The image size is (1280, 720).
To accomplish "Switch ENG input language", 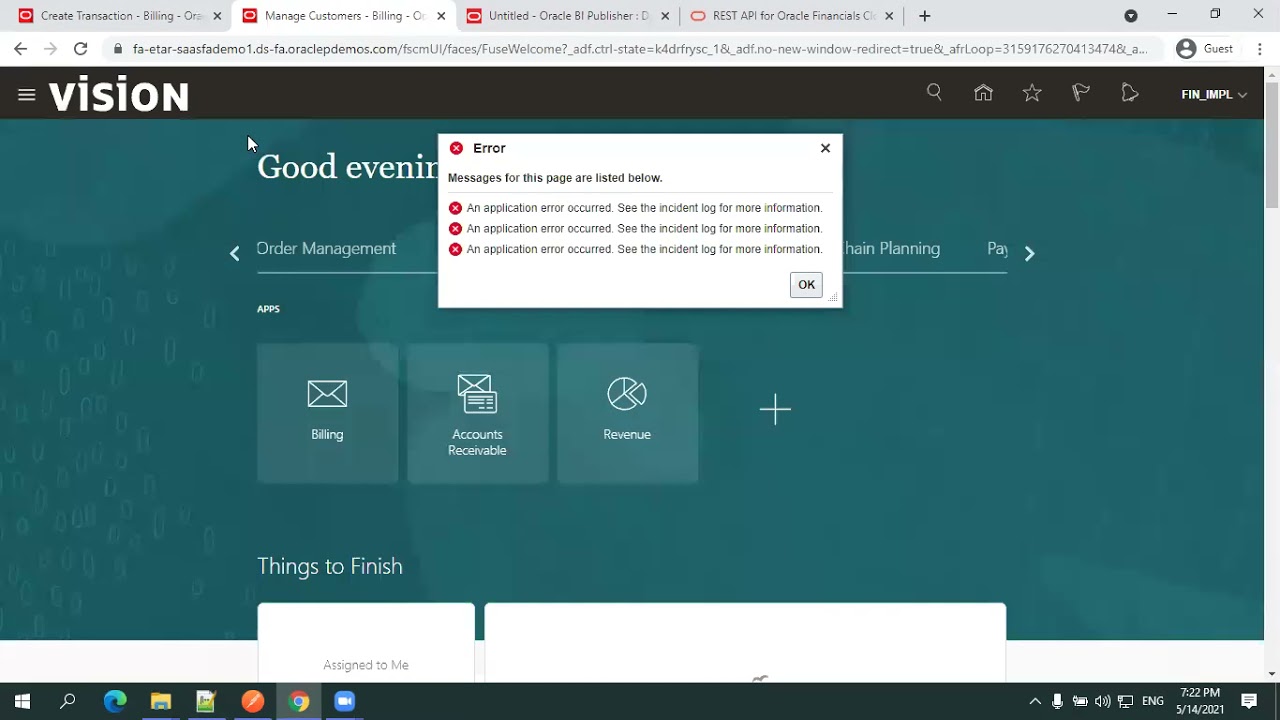I will [1153, 701].
